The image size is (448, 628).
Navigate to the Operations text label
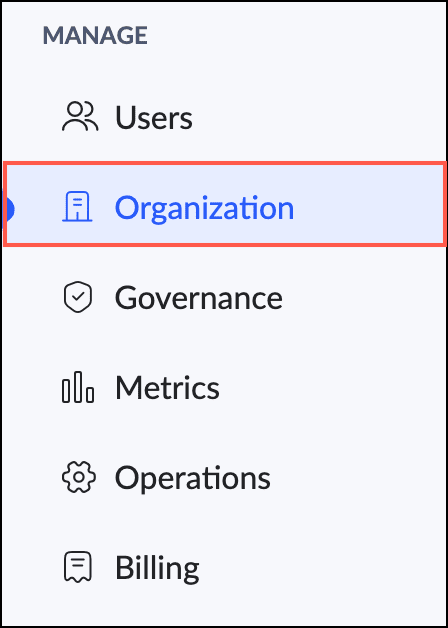click(193, 478)
